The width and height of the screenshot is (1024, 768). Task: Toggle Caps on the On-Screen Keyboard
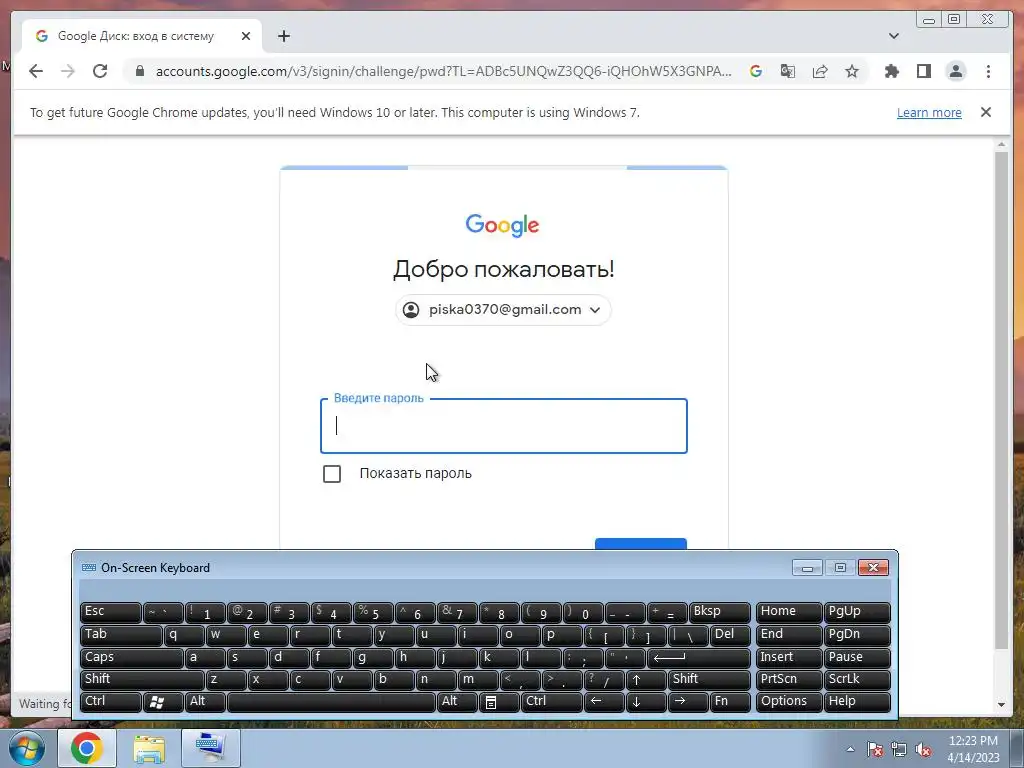[x=131, y=657]
